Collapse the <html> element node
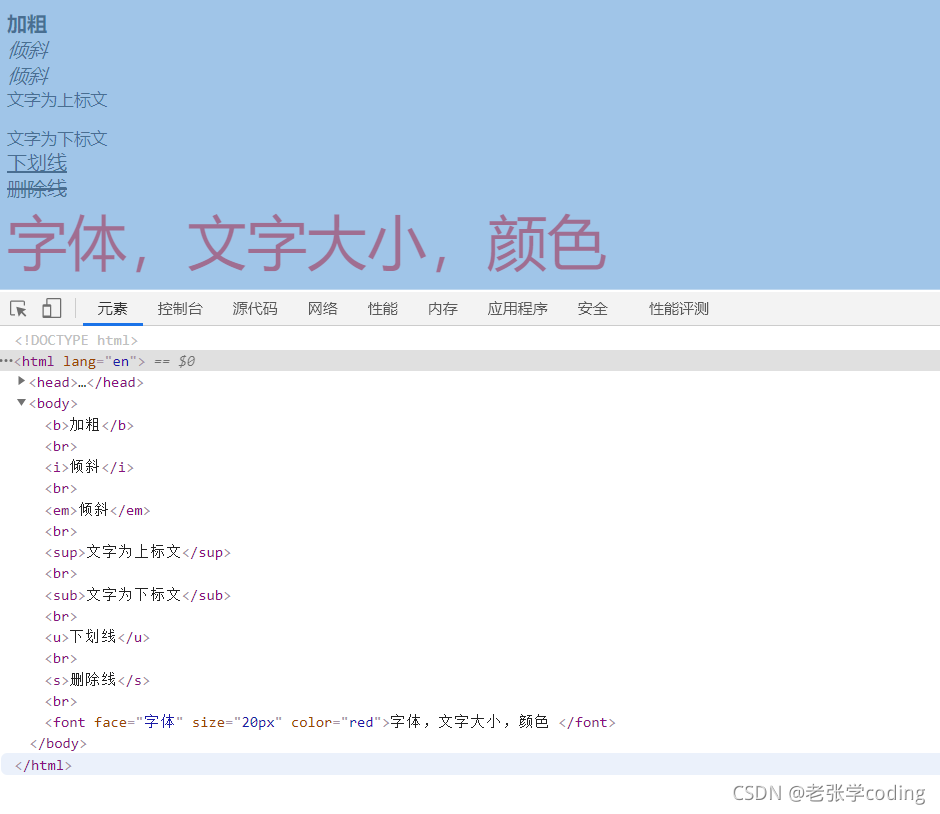This screenshot has height=814, width=940. point(6,360)
